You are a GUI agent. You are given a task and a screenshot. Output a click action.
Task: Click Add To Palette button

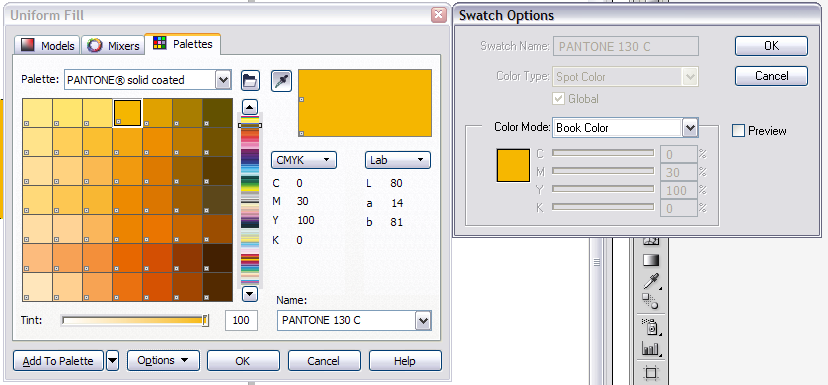tap(58, 361)
